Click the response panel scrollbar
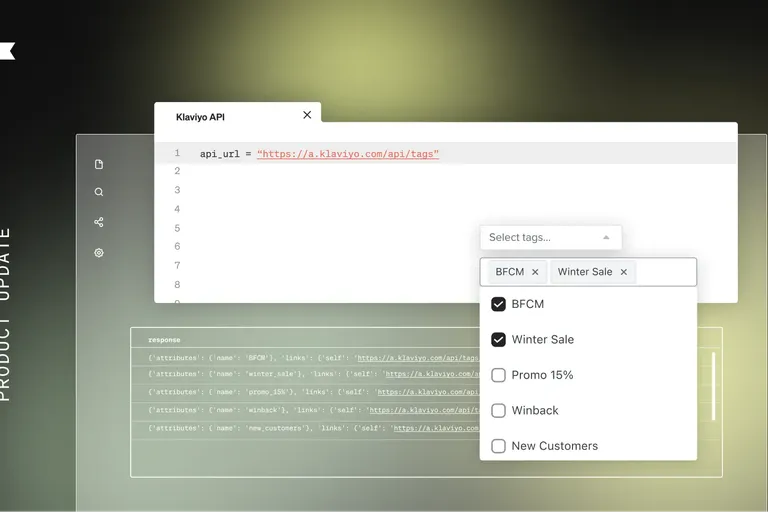 click(714, 386)
